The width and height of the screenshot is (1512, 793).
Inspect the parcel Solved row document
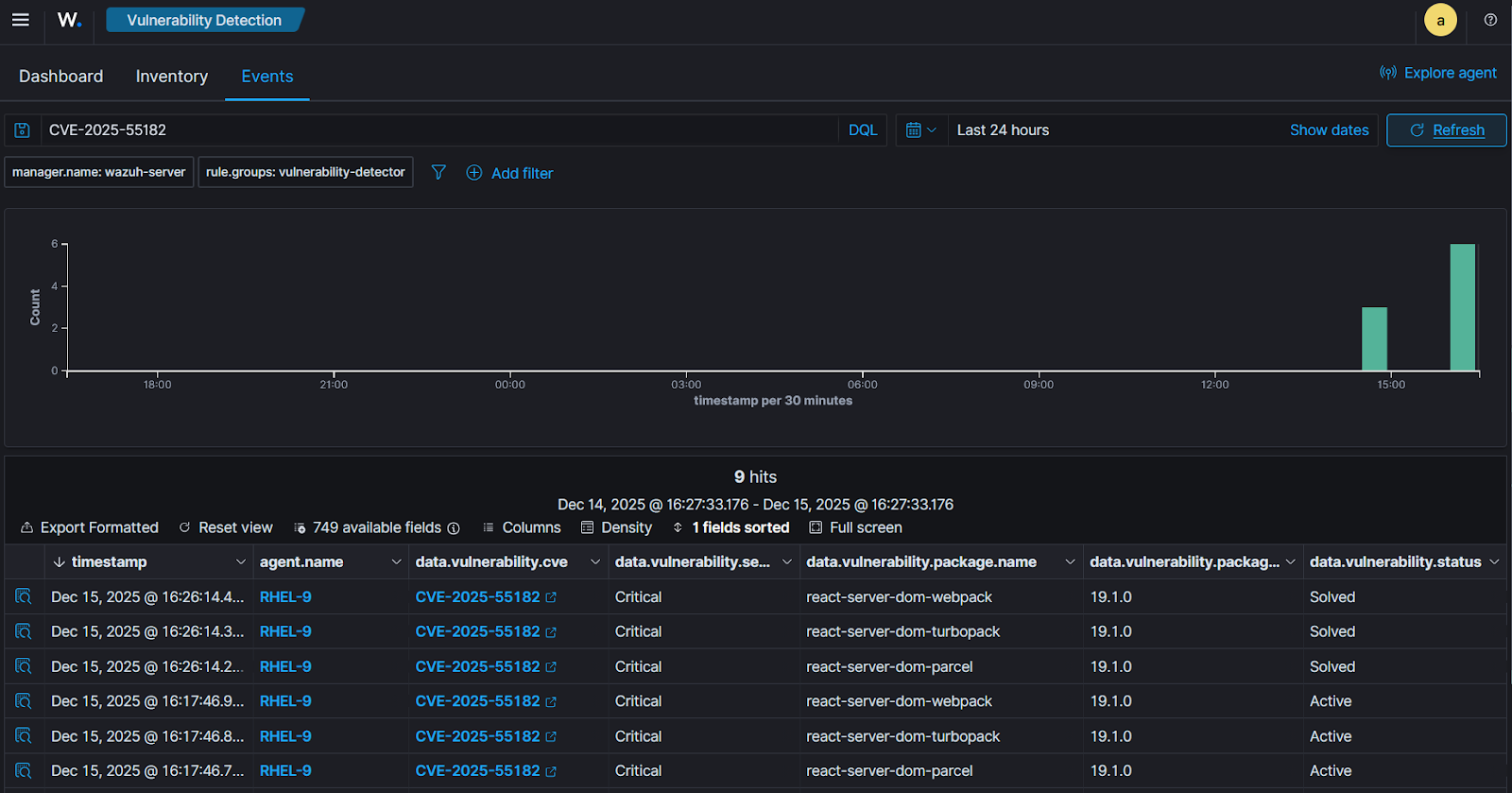pos(24,666)
